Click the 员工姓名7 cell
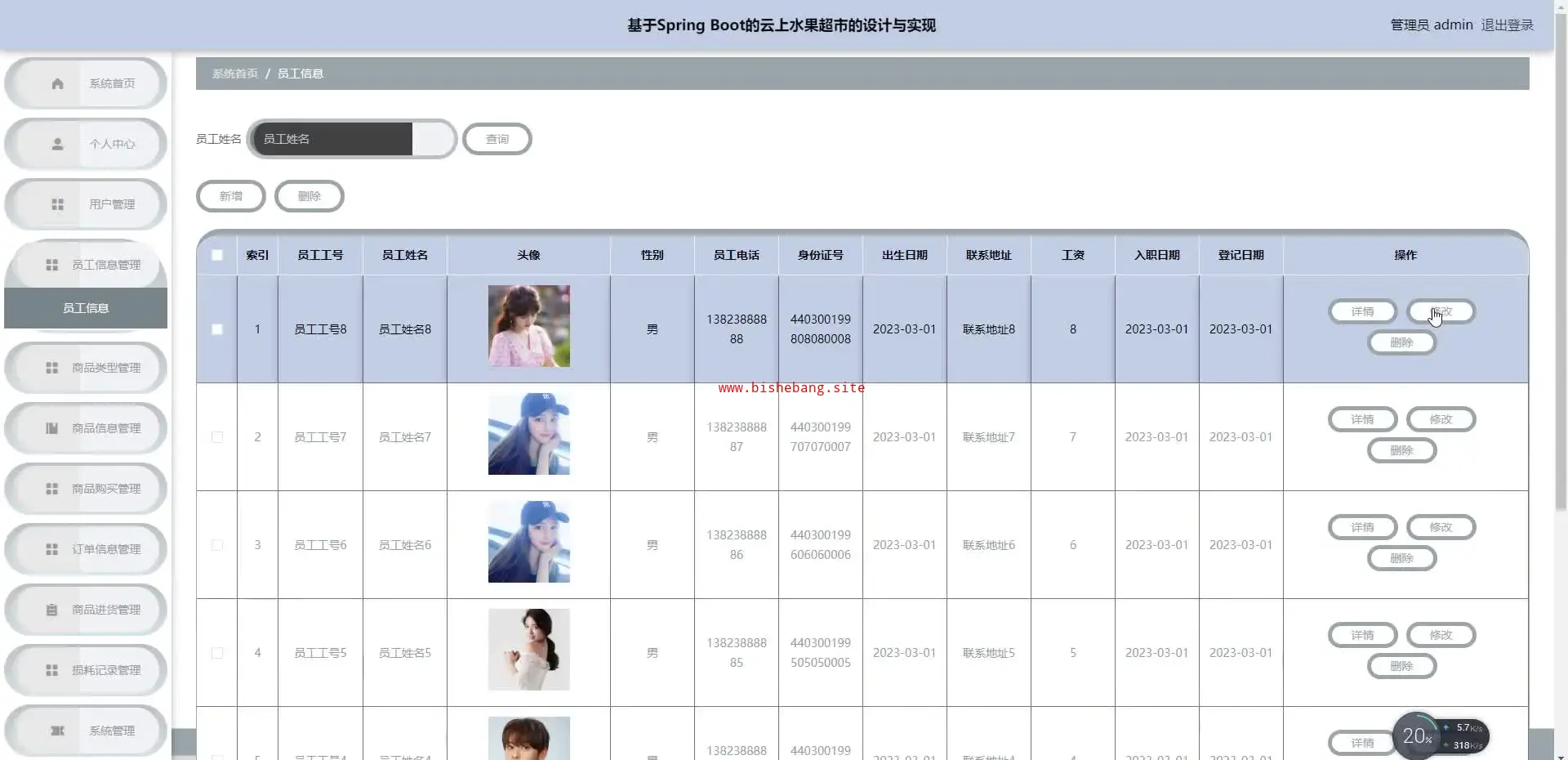This screenshot has height=760, width=1568. click(x=405, y=437)
